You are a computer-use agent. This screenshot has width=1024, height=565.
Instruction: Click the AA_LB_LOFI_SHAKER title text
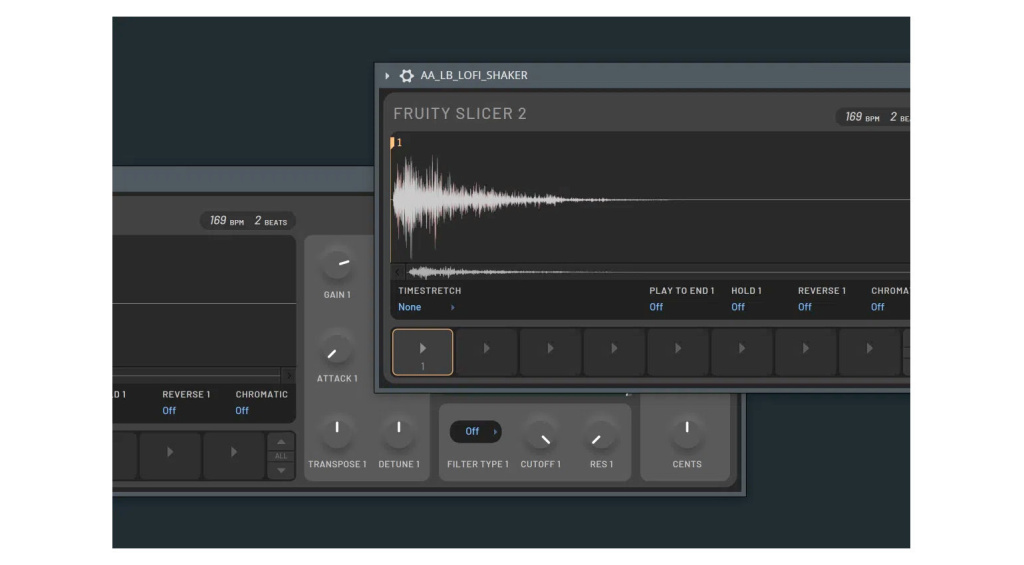(474, 75)
